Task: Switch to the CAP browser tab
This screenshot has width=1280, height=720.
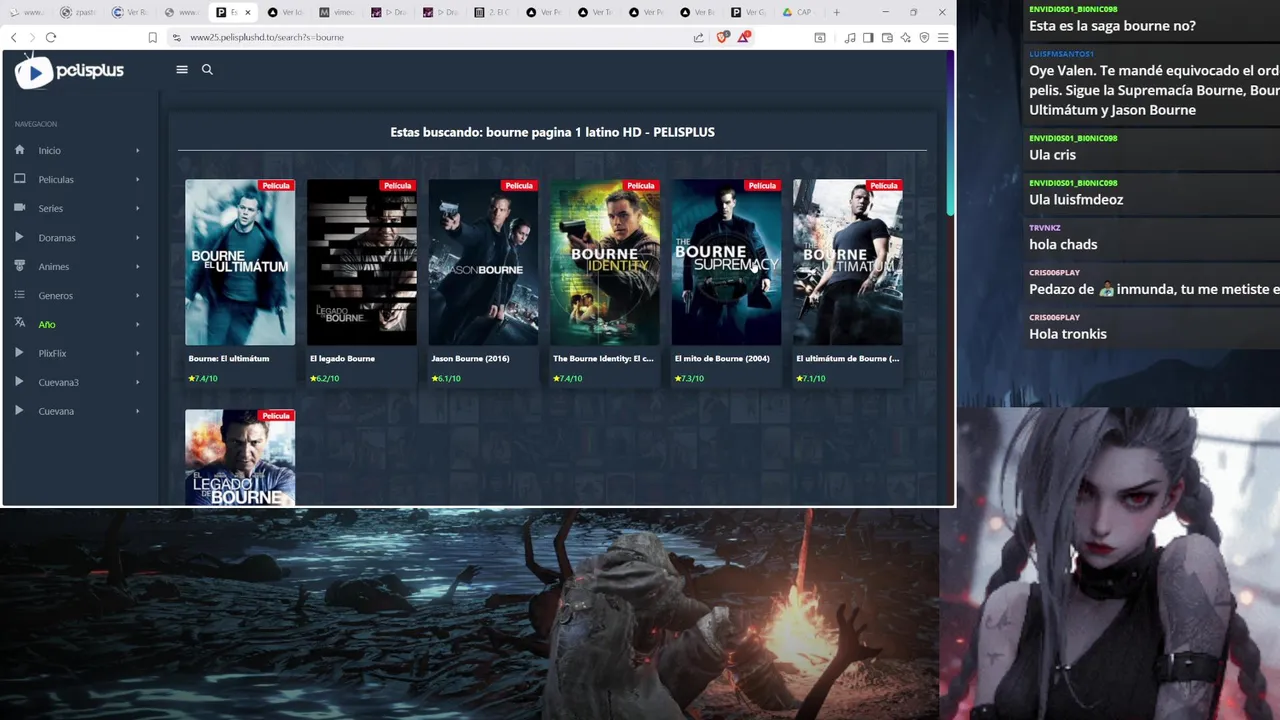Action: click(x=800, y=12)
